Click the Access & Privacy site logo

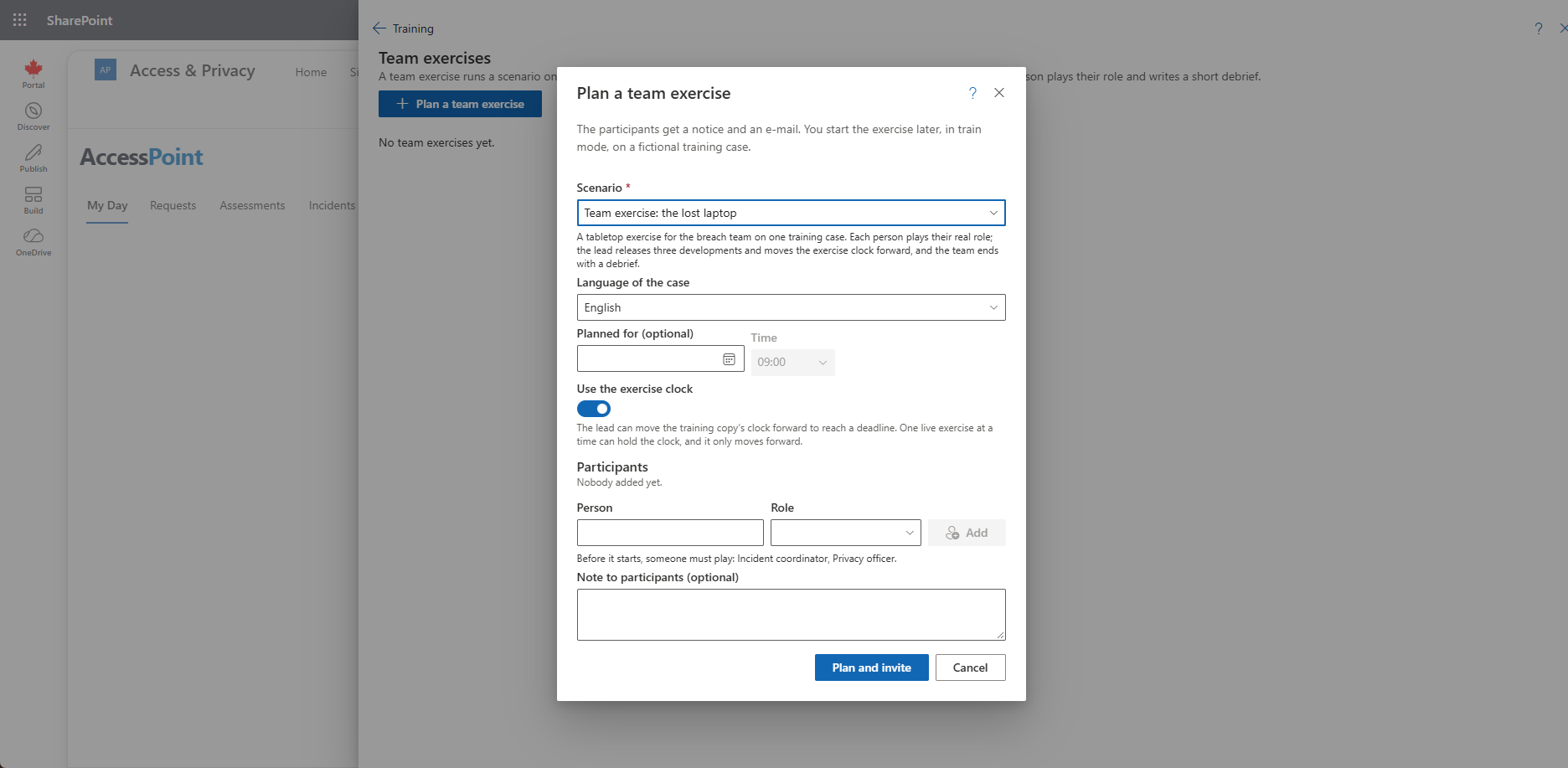tap(106, 70)
